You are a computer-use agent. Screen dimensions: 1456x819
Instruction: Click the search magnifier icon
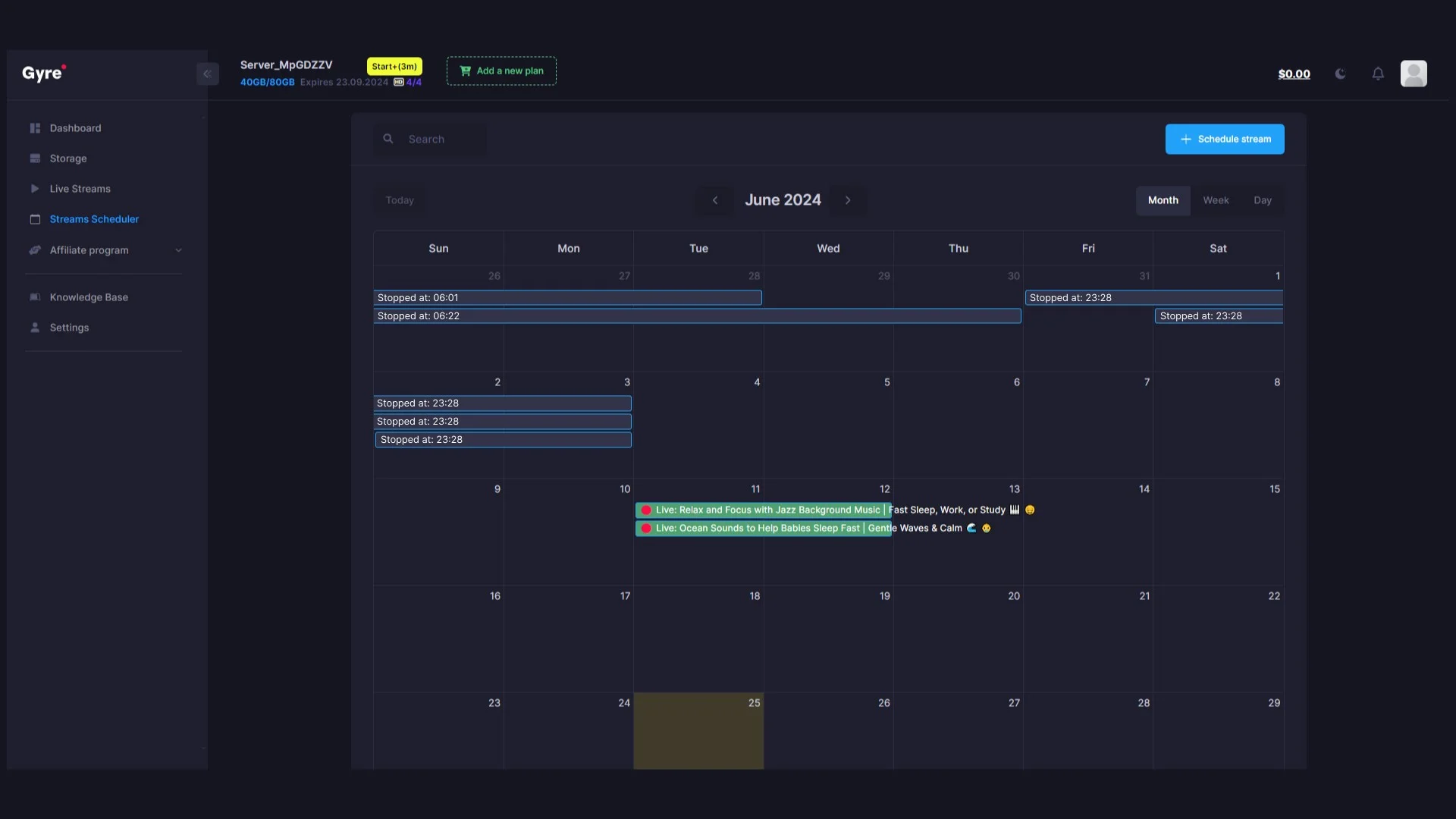point(388,139)
